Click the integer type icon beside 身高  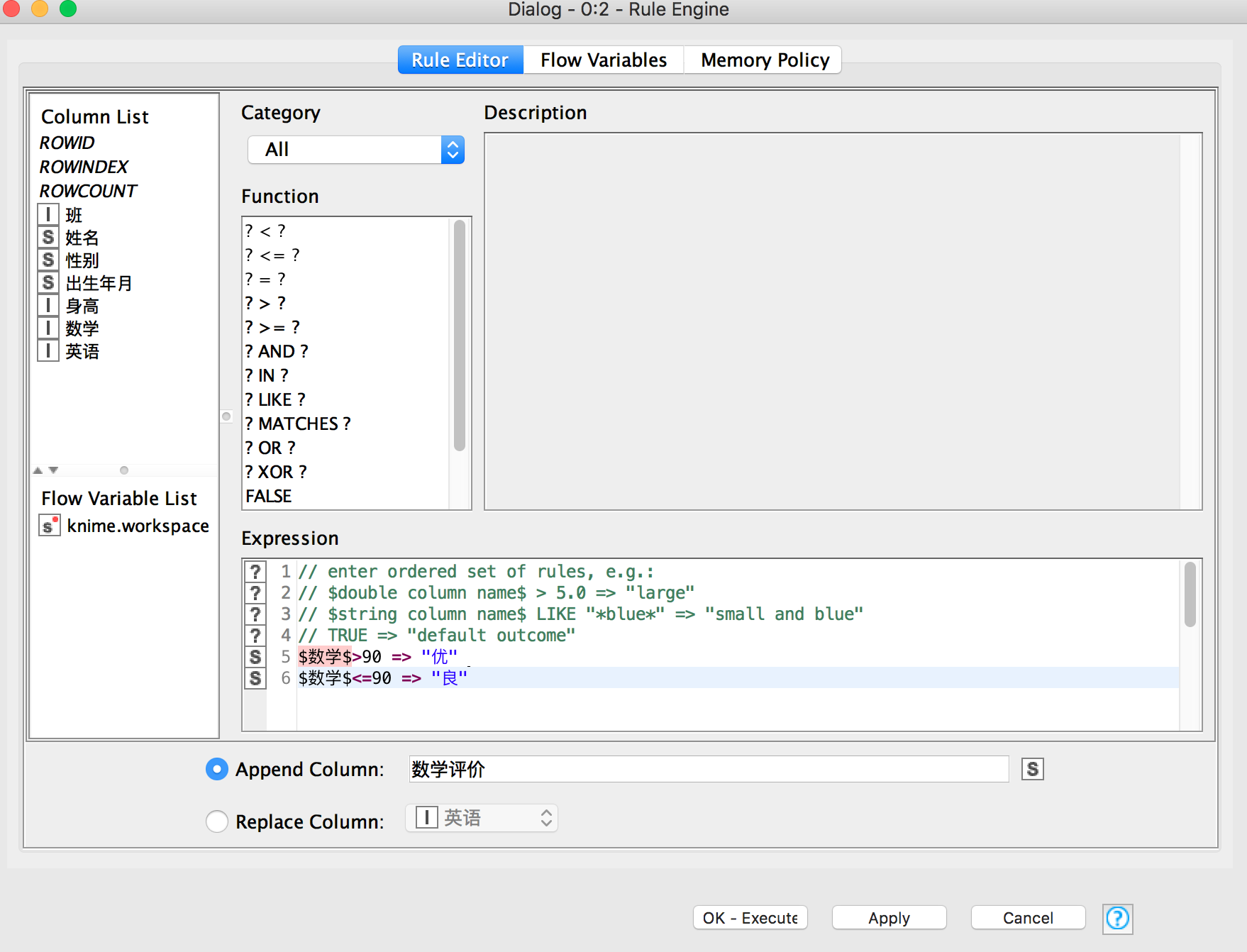48,305
